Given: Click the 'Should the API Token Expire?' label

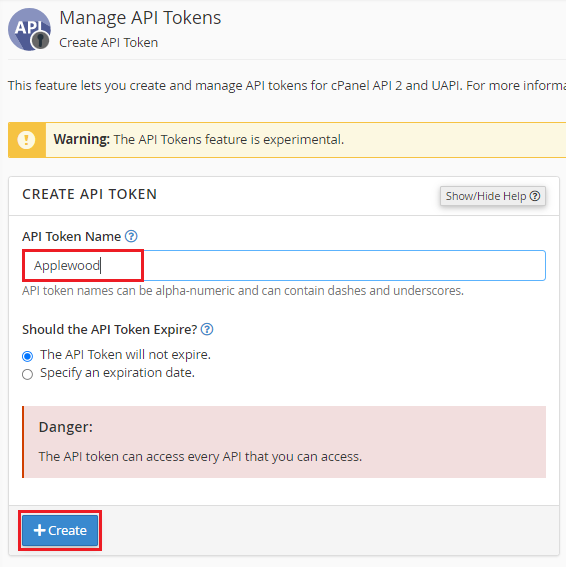Looking at the screenshot, I should (110, 330).
